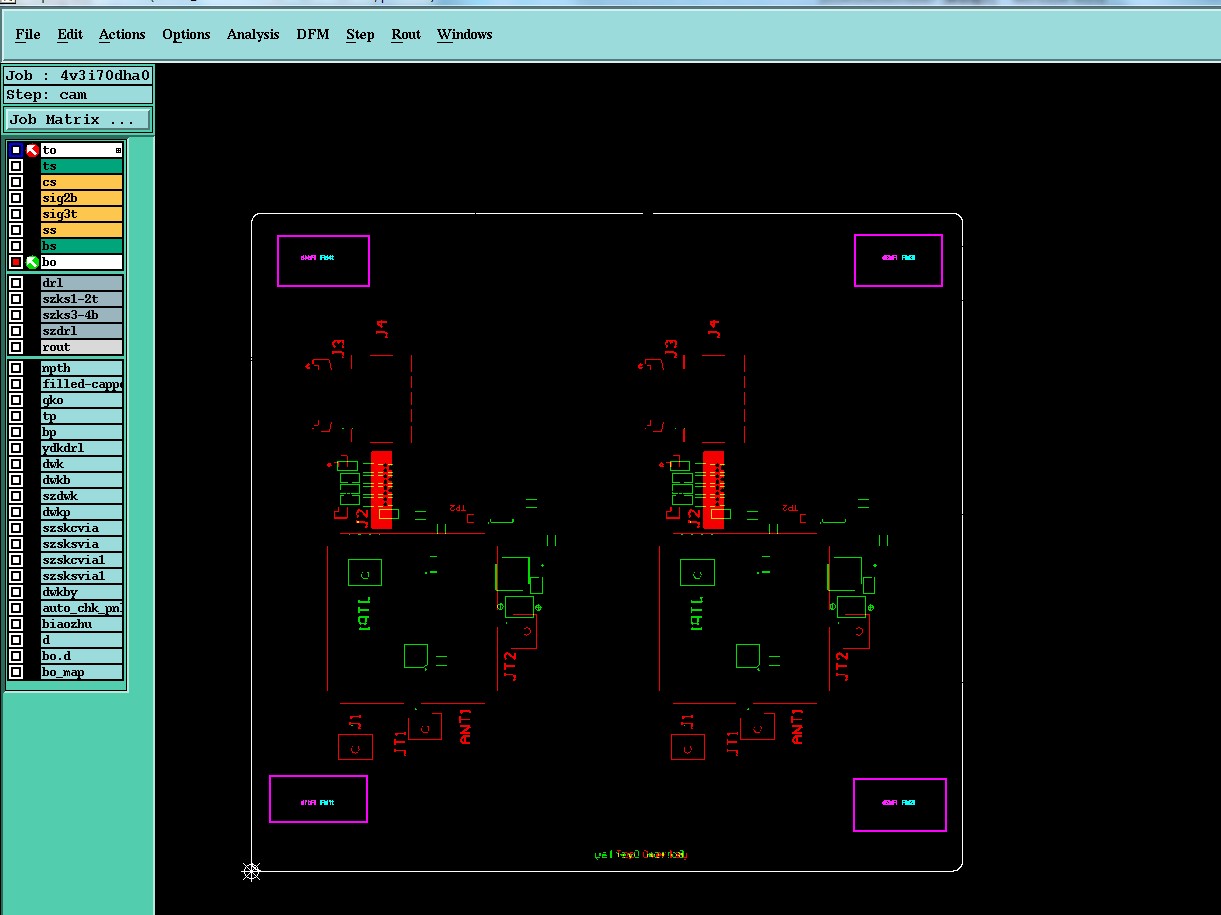Select the tp layer name

pos(82,416)
